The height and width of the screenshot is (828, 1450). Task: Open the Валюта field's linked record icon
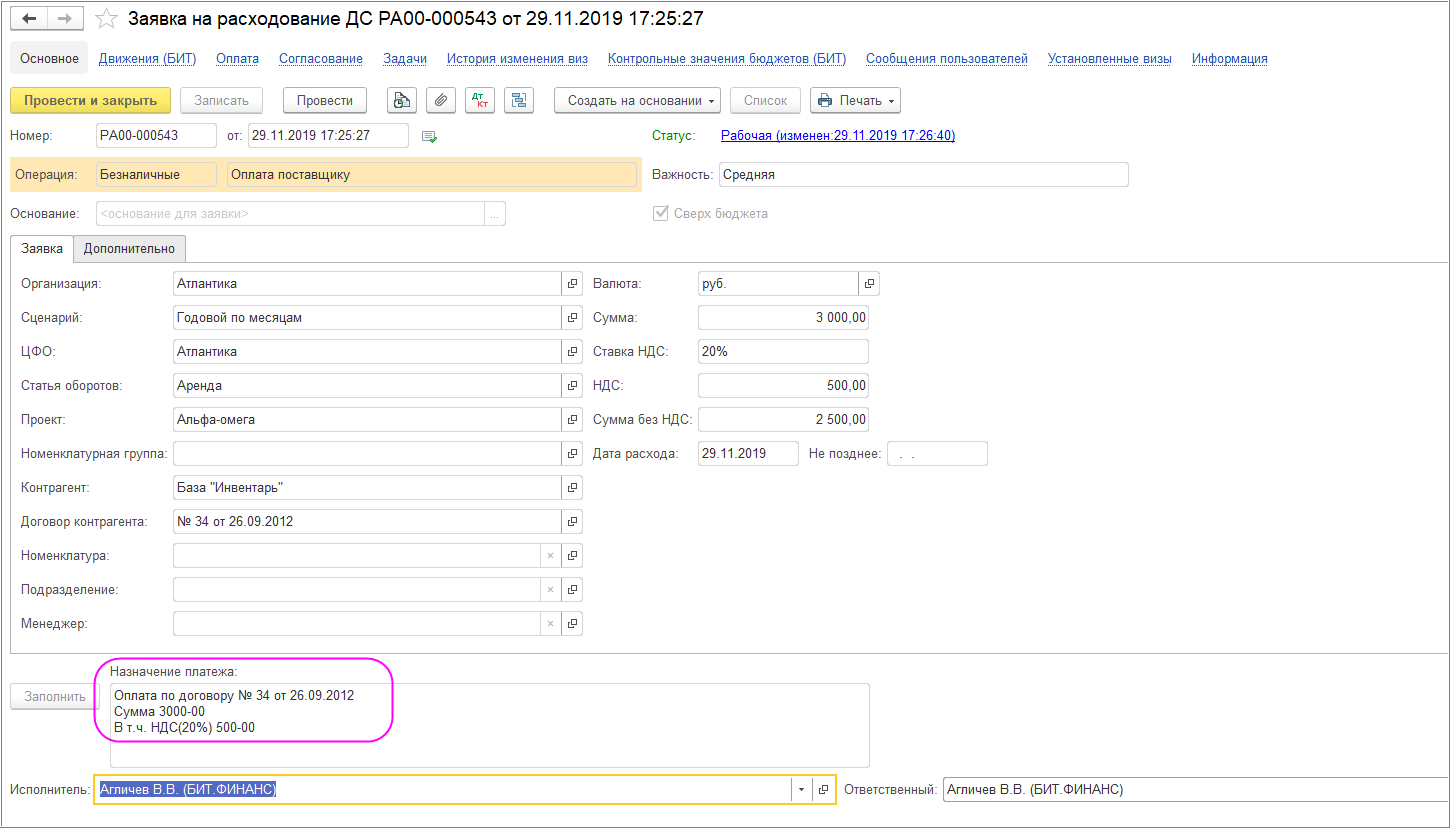(869, 284)
